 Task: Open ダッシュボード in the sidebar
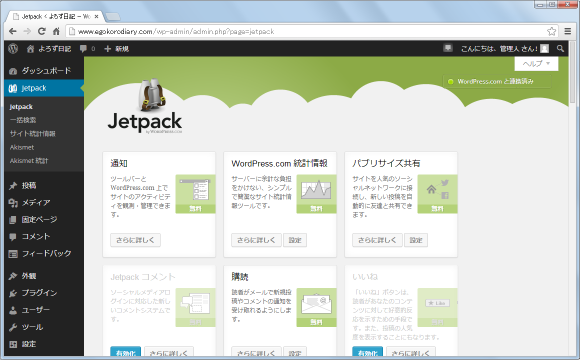pos(44,71)
